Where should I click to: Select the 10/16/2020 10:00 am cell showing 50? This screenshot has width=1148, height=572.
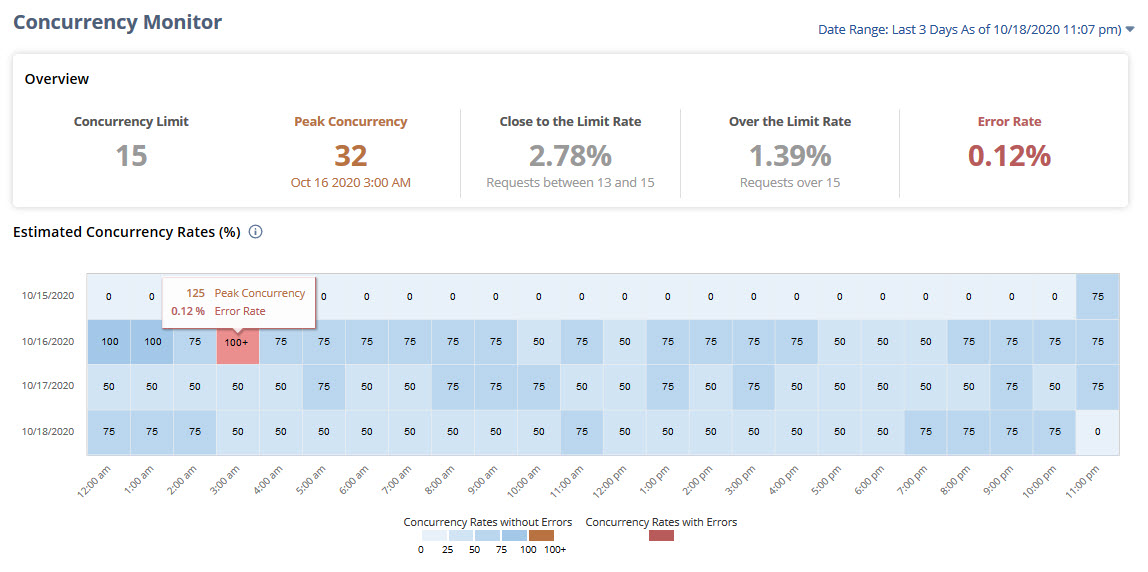point(539,341)
